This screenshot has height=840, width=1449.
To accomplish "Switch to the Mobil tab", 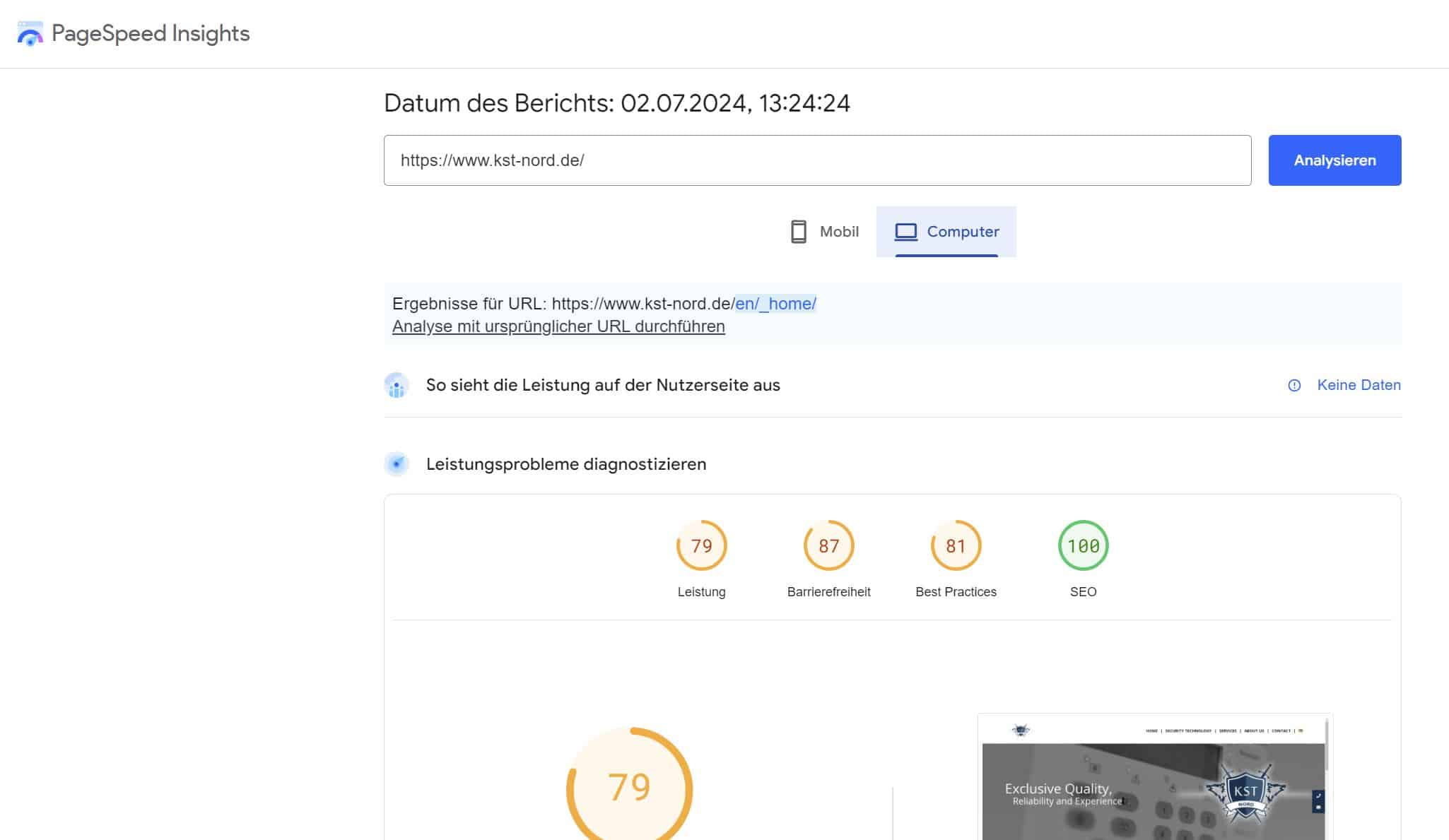I will [824, 232].
